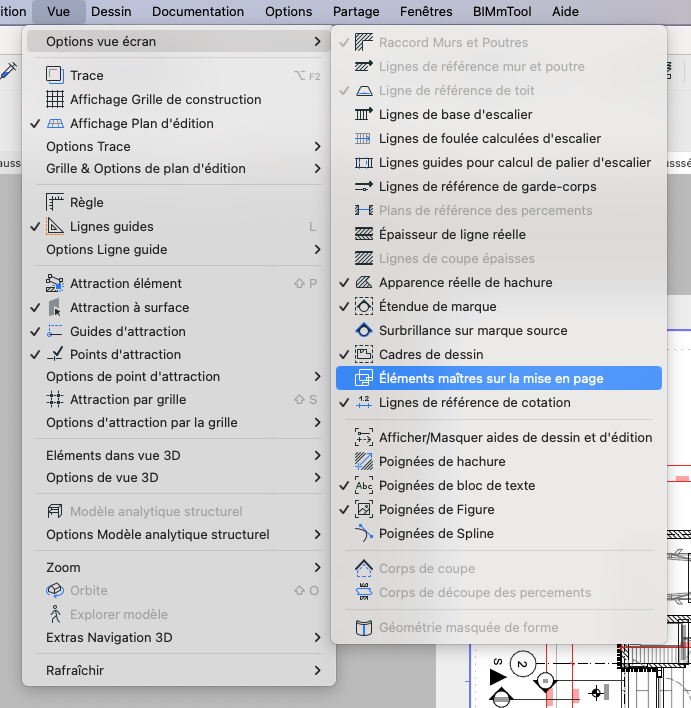The height and width of the screenshot is (708, 691).
Task: Click the Lignes de référence de garde-corps icon
Action: (x=364, y=186)
